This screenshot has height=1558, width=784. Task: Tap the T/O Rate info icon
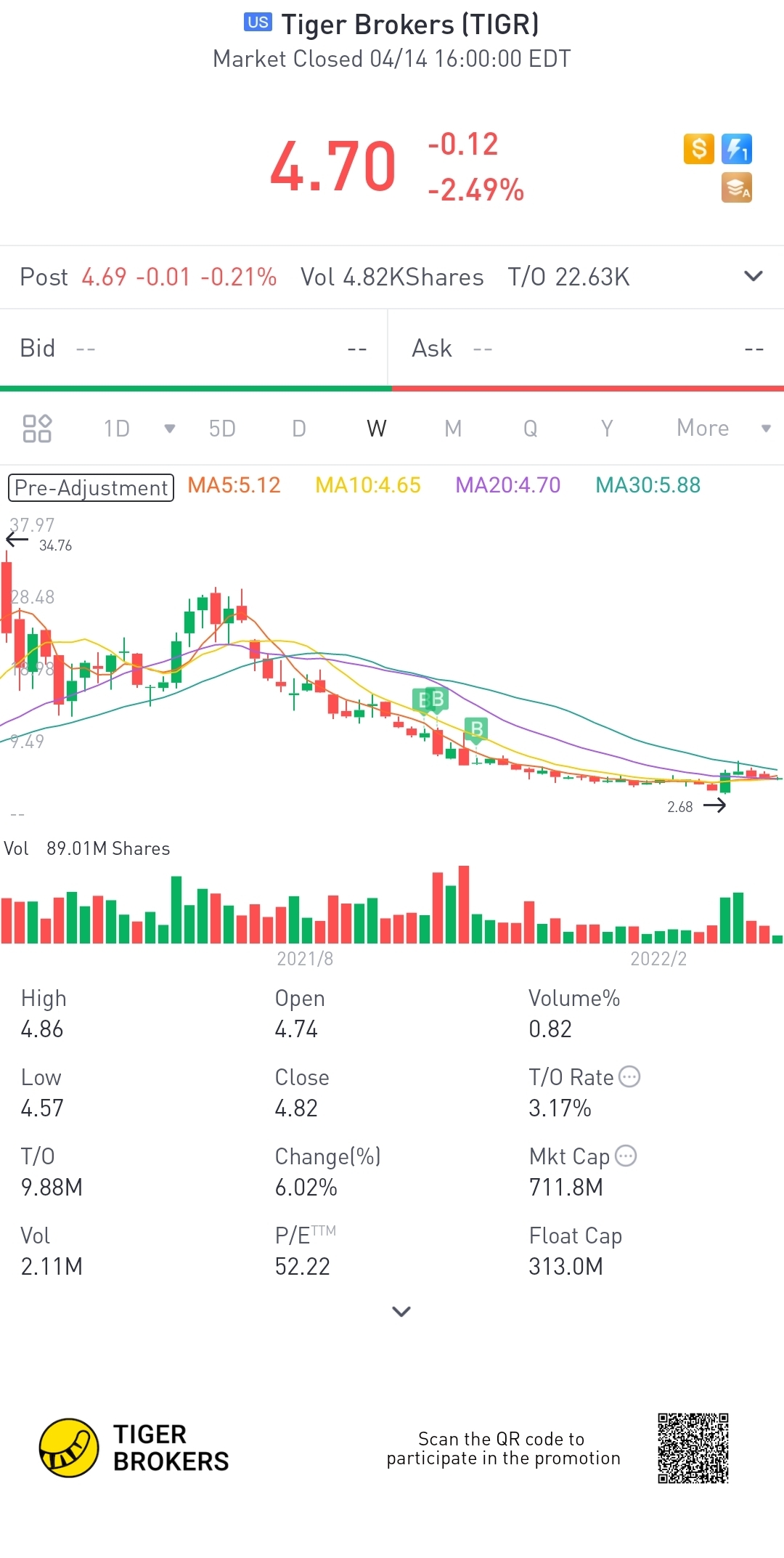(x=629, y=1076)
